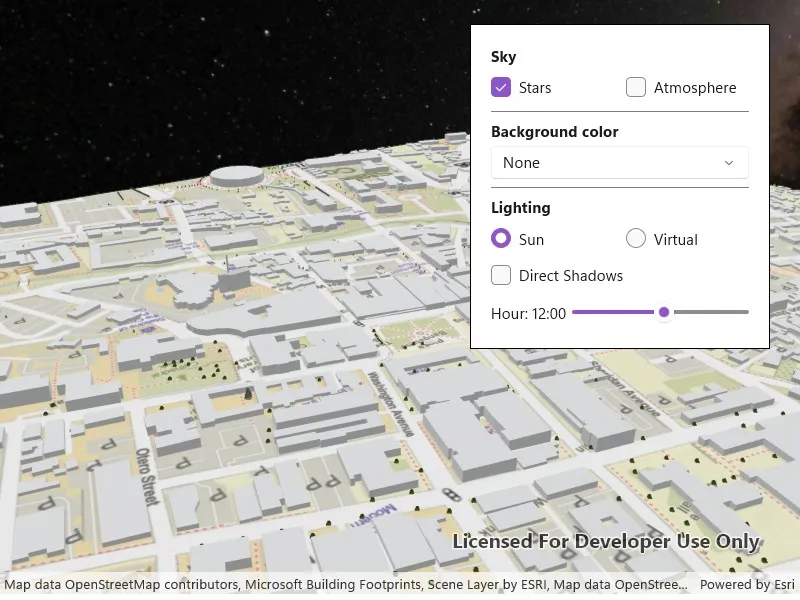Click the Washington Avenue street label
The width and height of the screenshot is (800, 600).
390,404
